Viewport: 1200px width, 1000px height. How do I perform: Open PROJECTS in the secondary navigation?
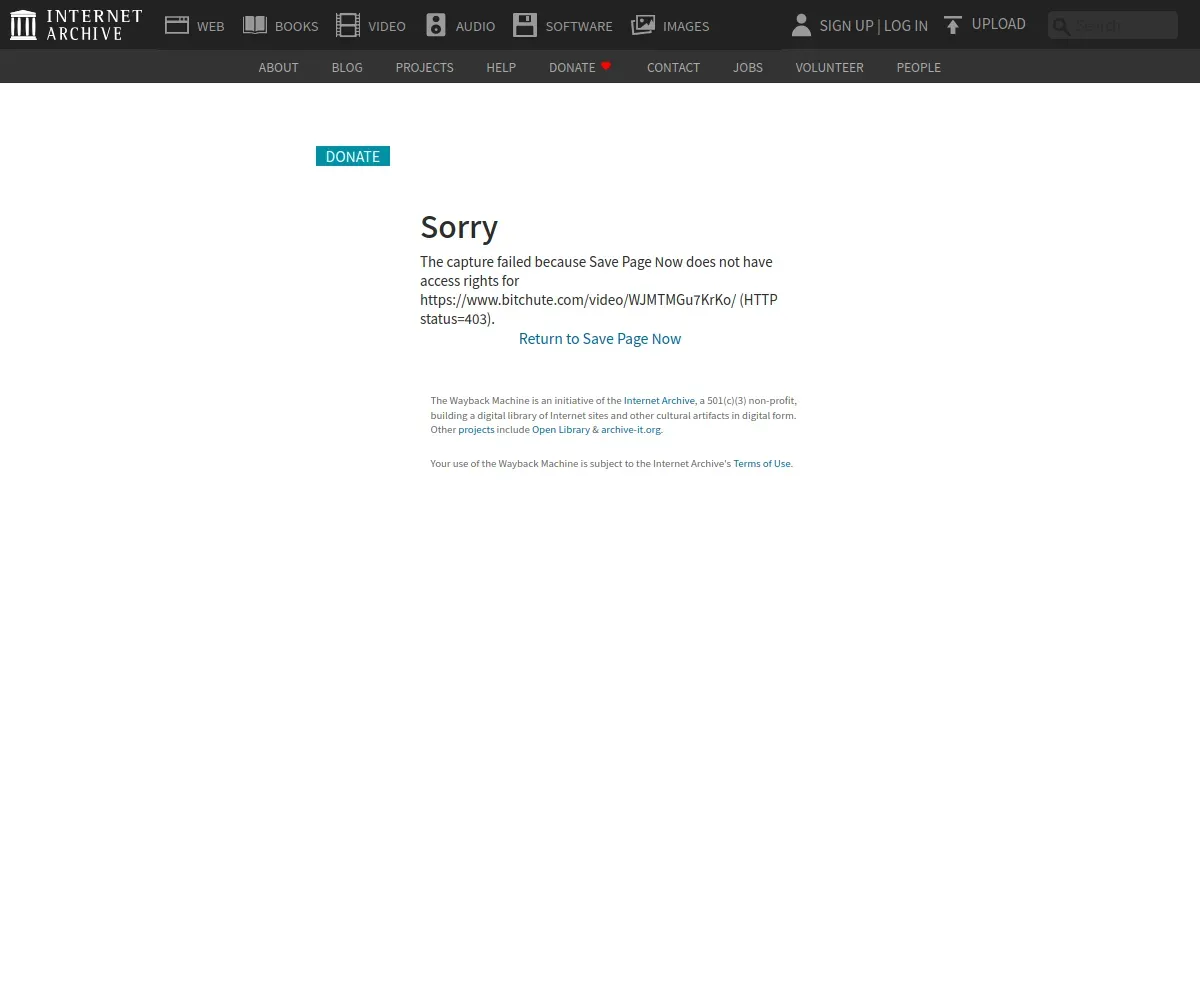pos(424,67)
